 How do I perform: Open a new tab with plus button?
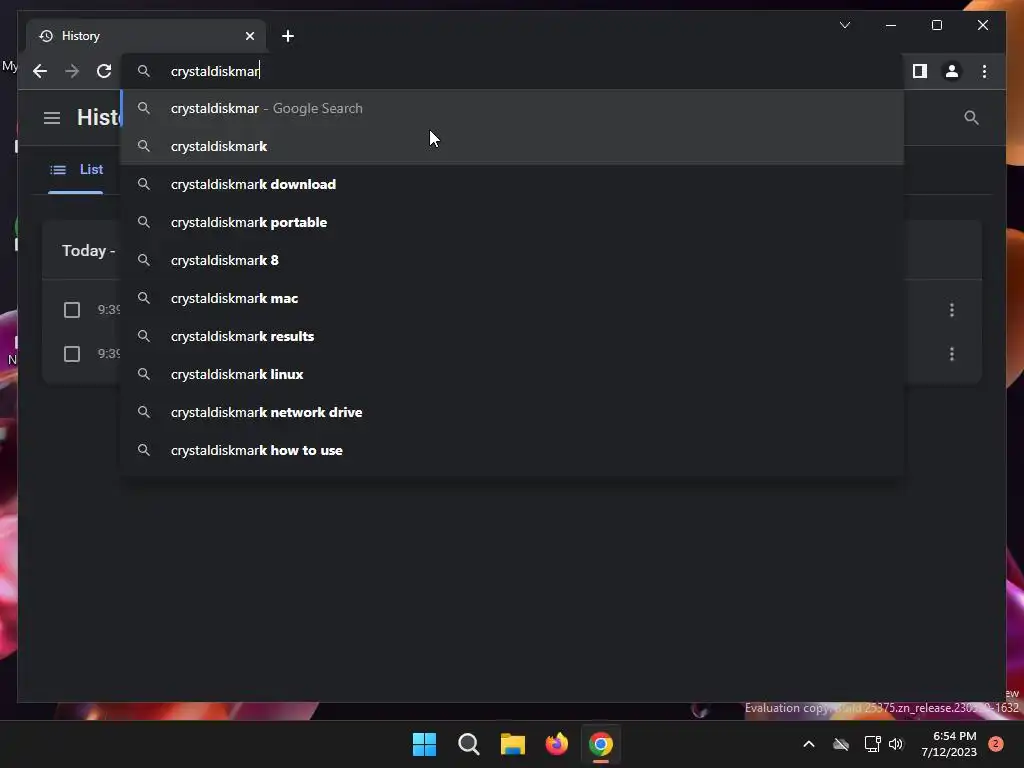pyautogui.click(x=288, y=36)
